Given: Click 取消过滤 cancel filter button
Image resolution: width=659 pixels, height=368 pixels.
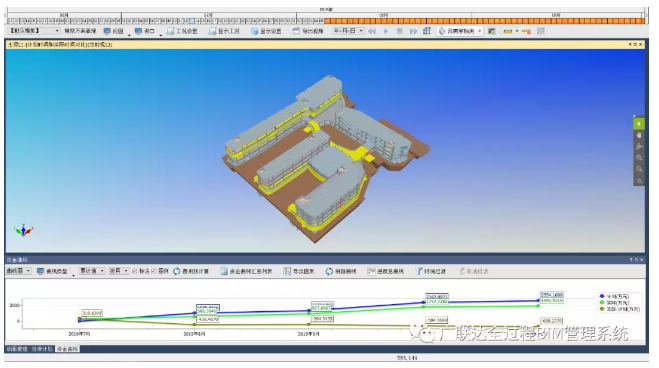Looking at the screenshot, I should pos(473,271).
